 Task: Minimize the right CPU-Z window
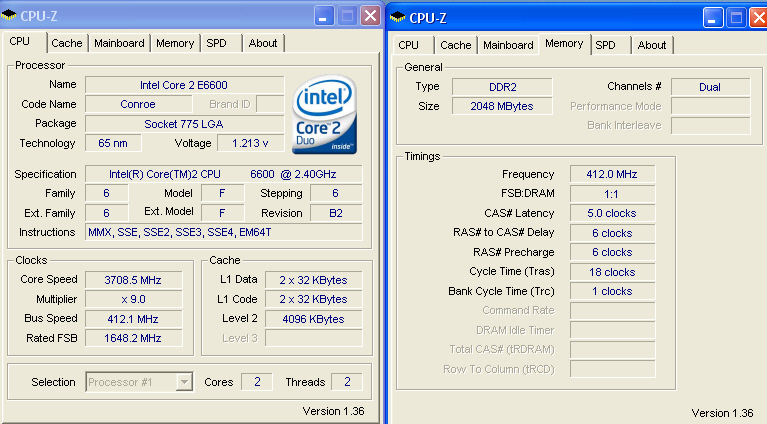(x=713, y=18)
